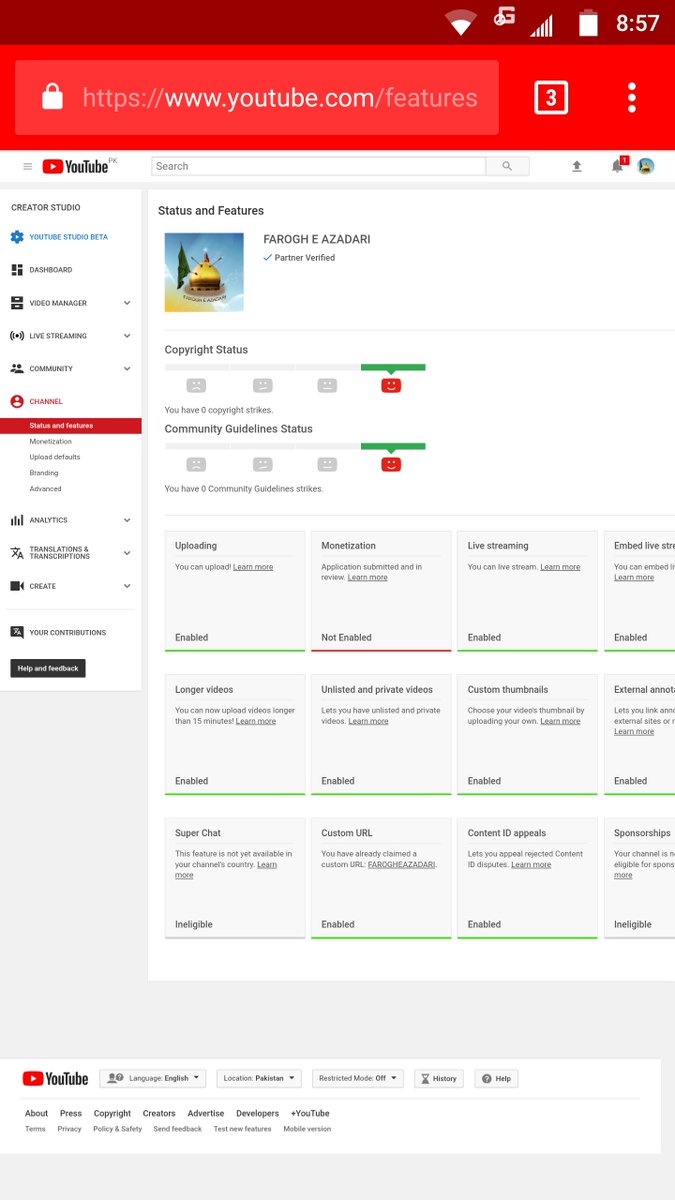The image size is (675, 1200).
Task: Click the Channel person icon
Action: (17, 401)
